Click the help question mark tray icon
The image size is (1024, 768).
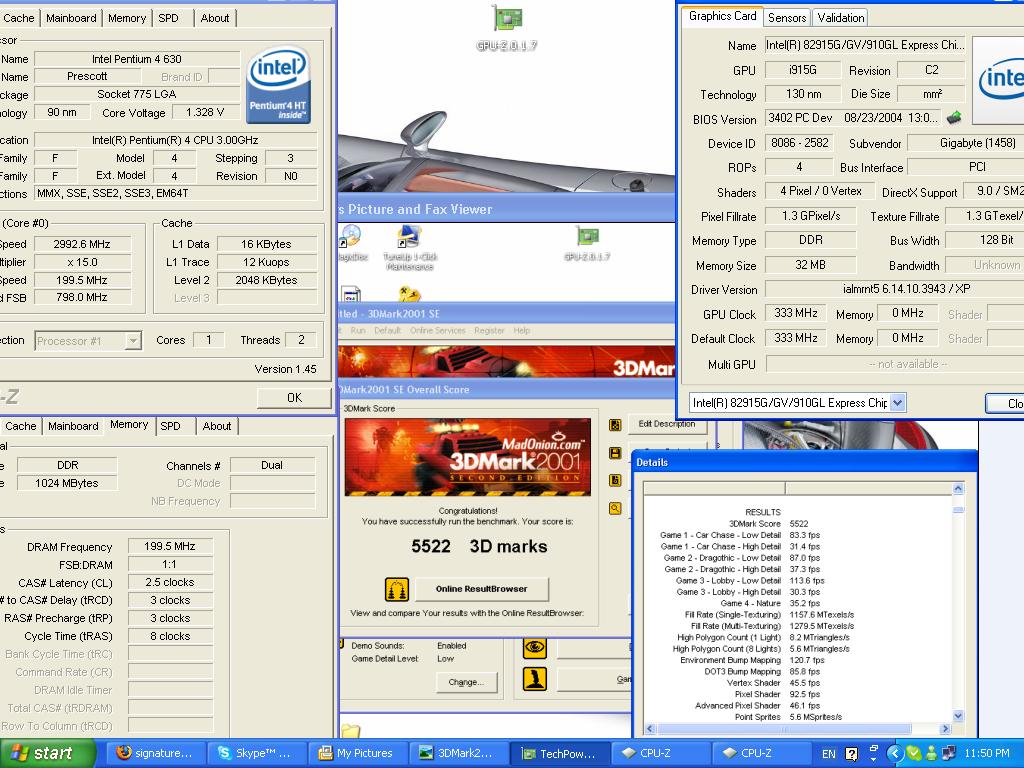coord(852,754)
